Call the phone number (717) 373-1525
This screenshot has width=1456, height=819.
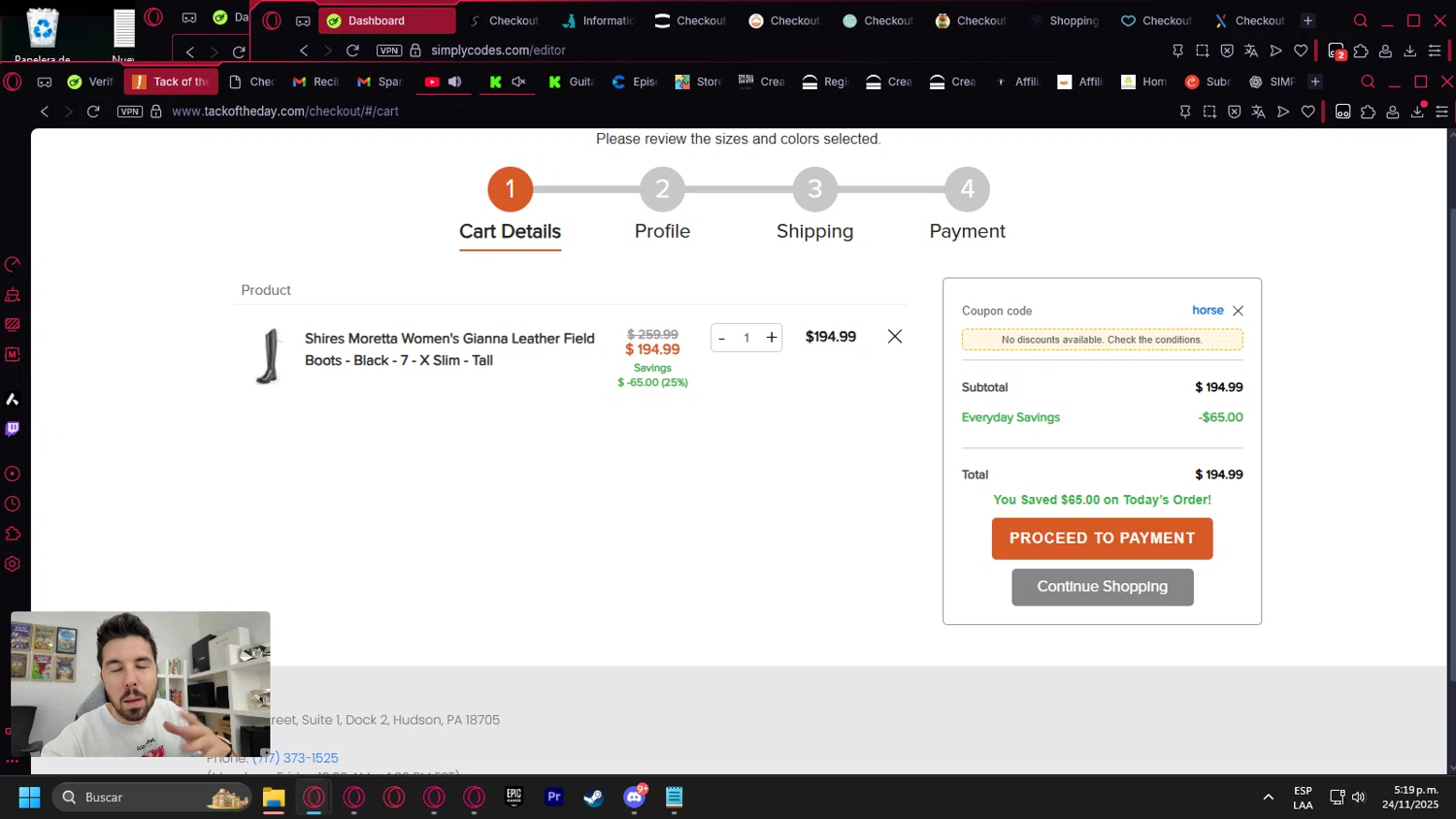[x=295, y=758]
